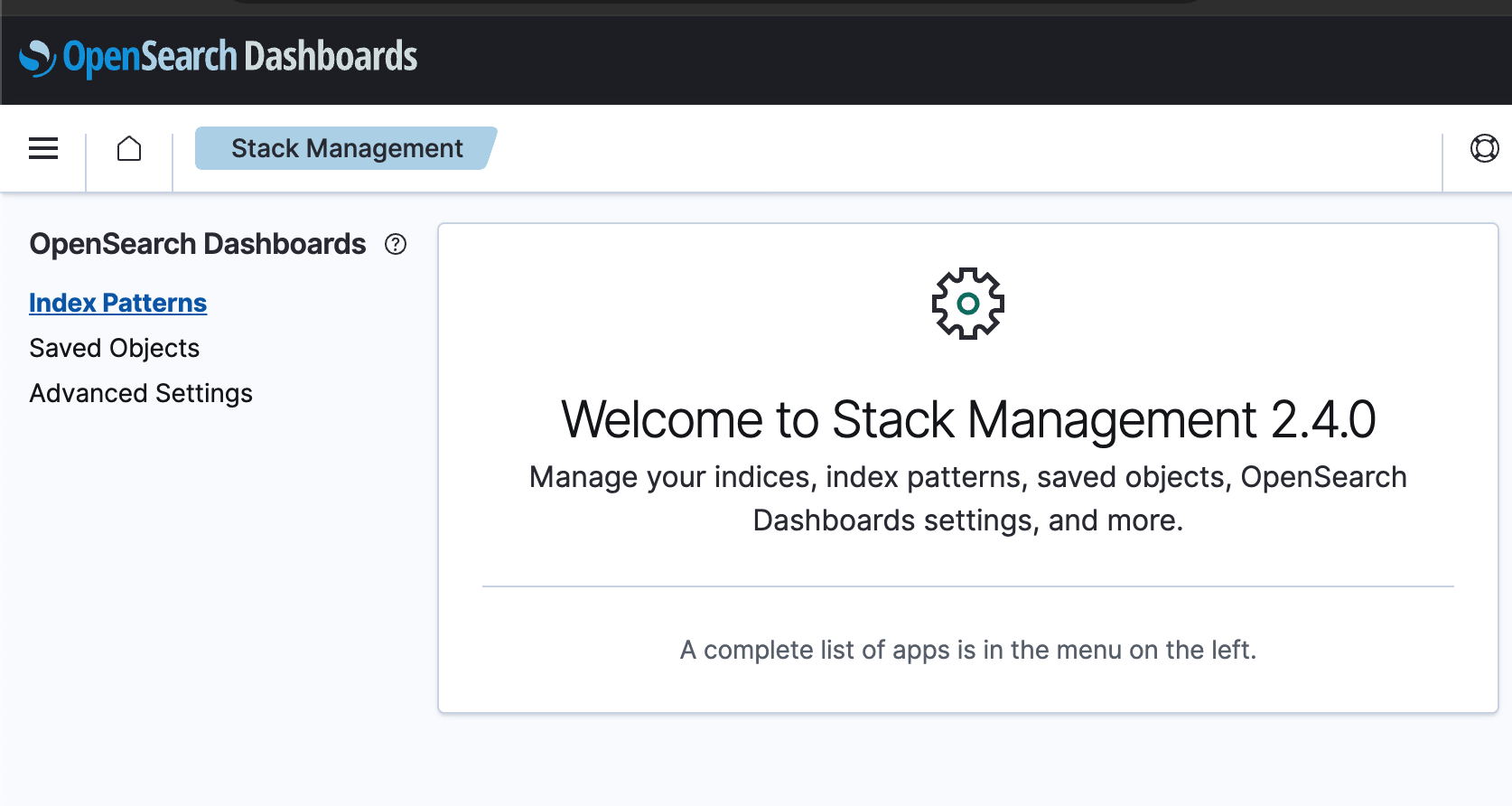Image resolution: width=1512 pixels, height=806 pixels.
Task: Click the OpenSearch swirl logo mark
Action: (37, 58)
